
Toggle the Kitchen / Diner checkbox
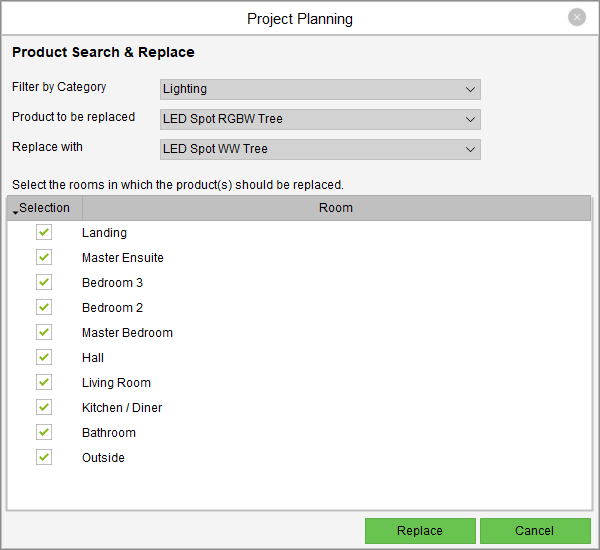click(x=44, y=407)
